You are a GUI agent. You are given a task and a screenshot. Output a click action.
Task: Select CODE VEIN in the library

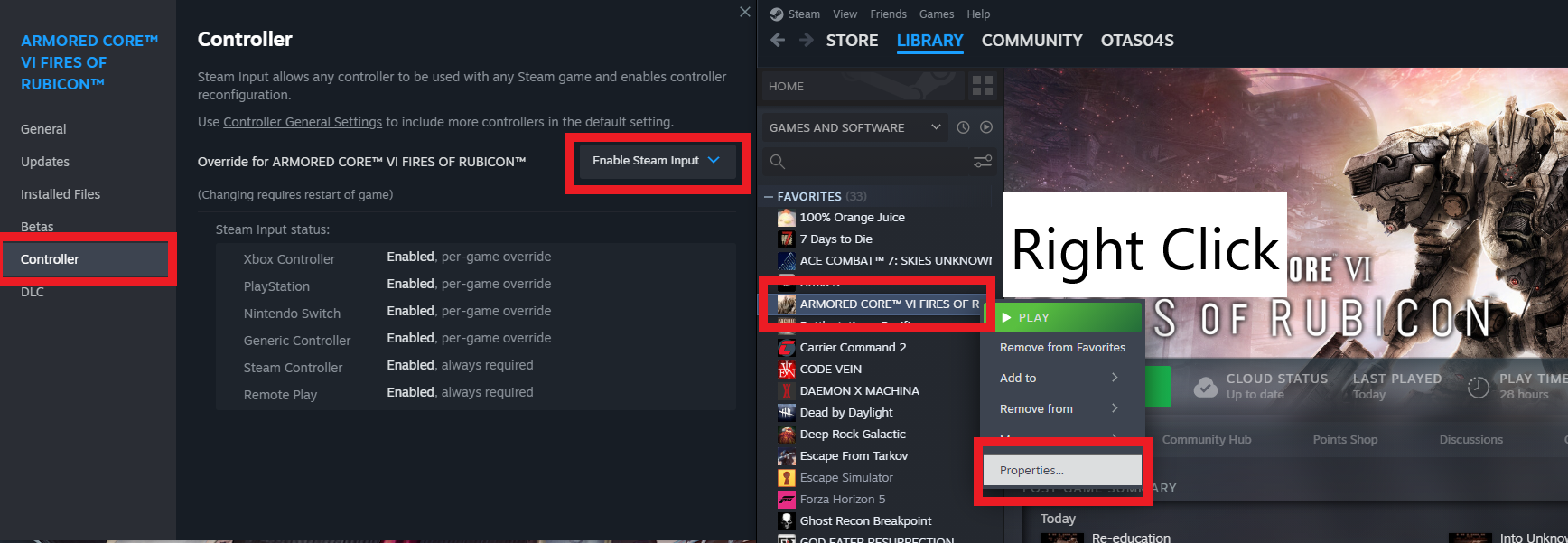[x=830, y=369]
